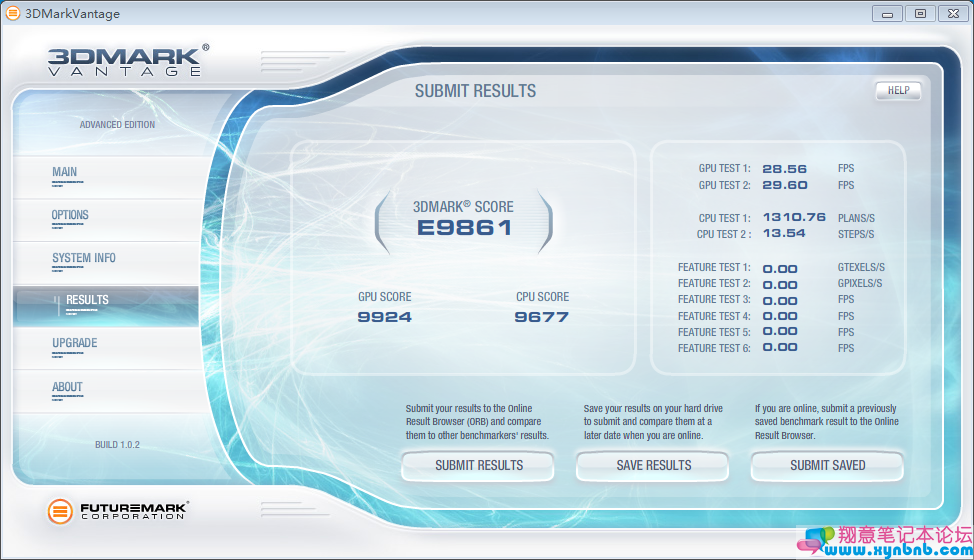Click the FEATURE TEST 6 label
The width and height of the screenshot is (974, 560).
[714, 348]
